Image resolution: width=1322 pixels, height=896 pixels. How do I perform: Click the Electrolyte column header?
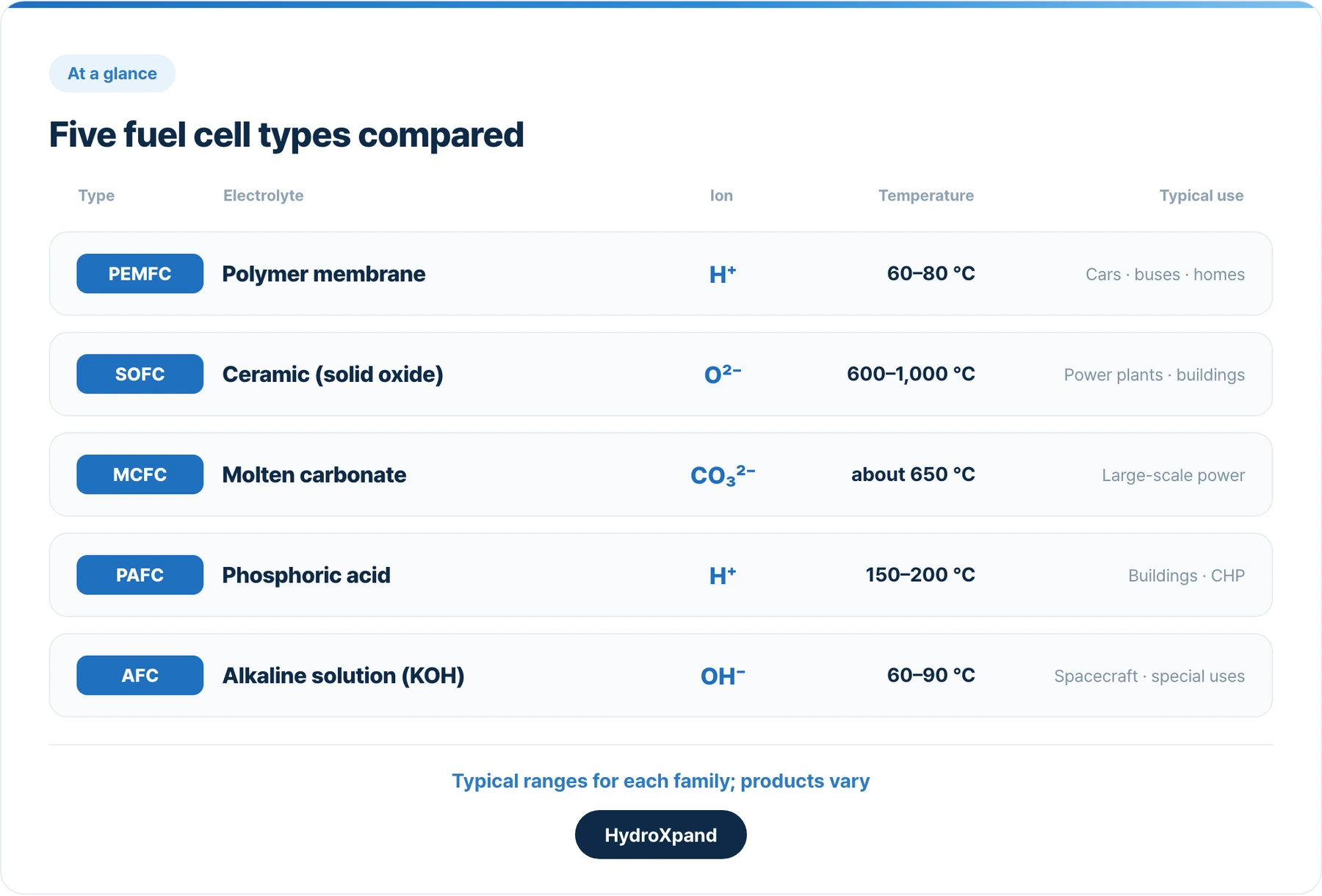click(x=263, y=195)
